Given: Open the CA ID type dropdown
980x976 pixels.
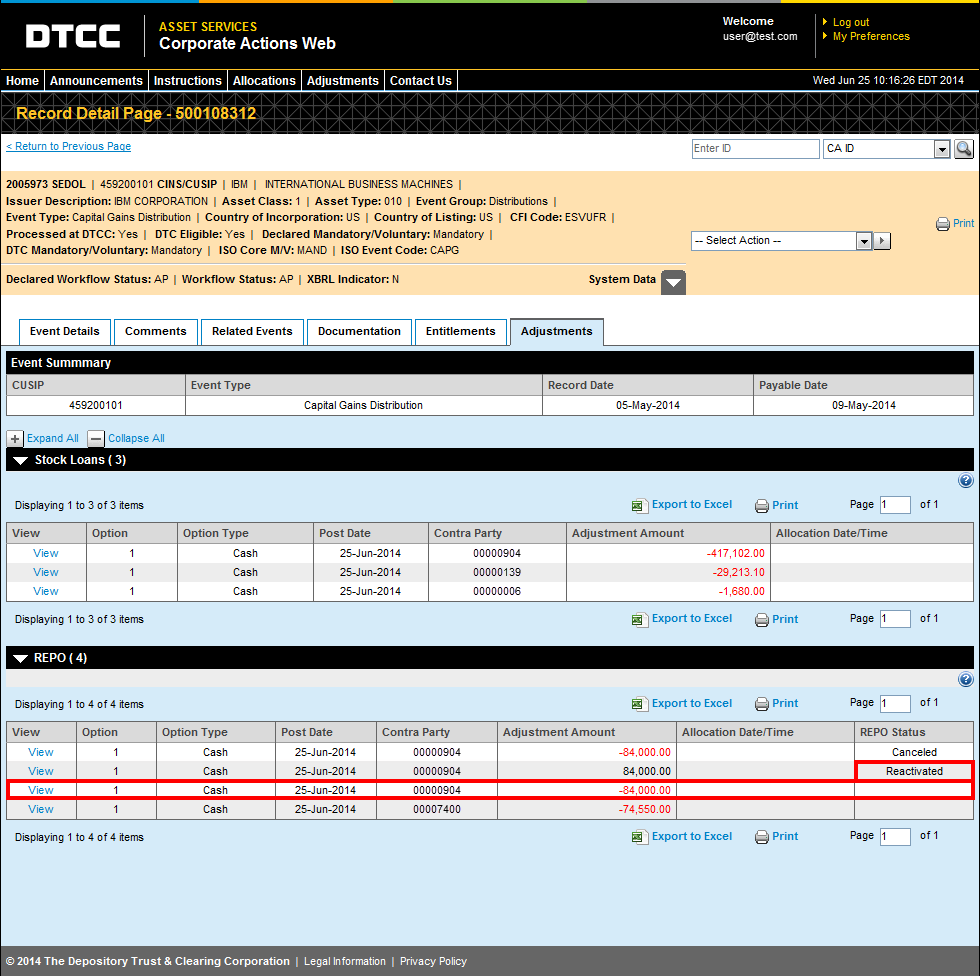Looking at the screenshot, I should pyautogui.click(x=886, y=149).
